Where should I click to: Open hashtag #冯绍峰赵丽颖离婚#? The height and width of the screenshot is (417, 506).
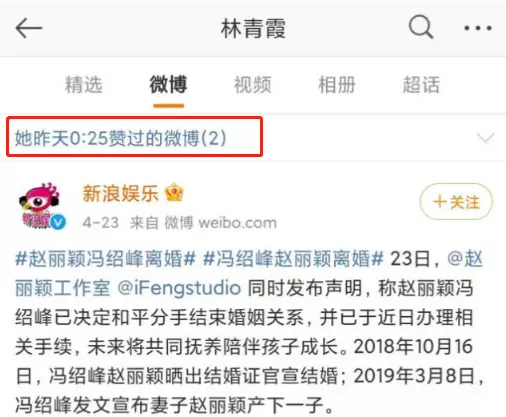(x=293, y=259)
